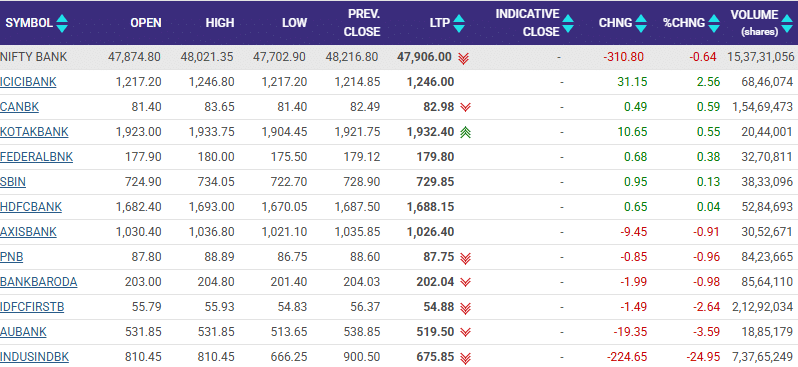Select FEDERALBNK high value 180.00
Screen dimensions: 798x367
coord(216,157)
